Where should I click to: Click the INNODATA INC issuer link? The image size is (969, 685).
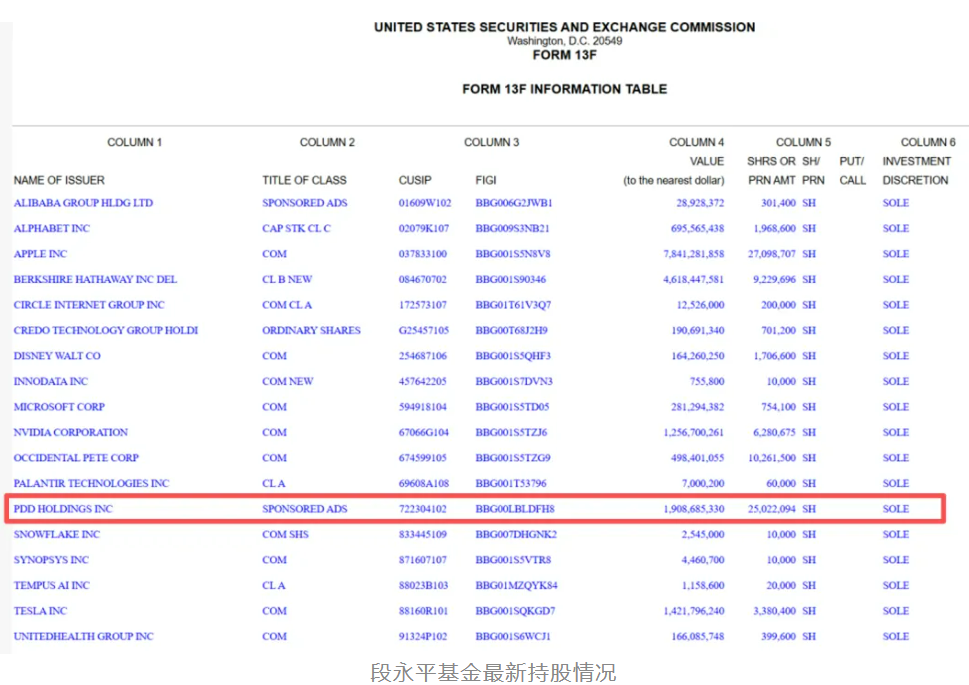(x=51, y=381)
